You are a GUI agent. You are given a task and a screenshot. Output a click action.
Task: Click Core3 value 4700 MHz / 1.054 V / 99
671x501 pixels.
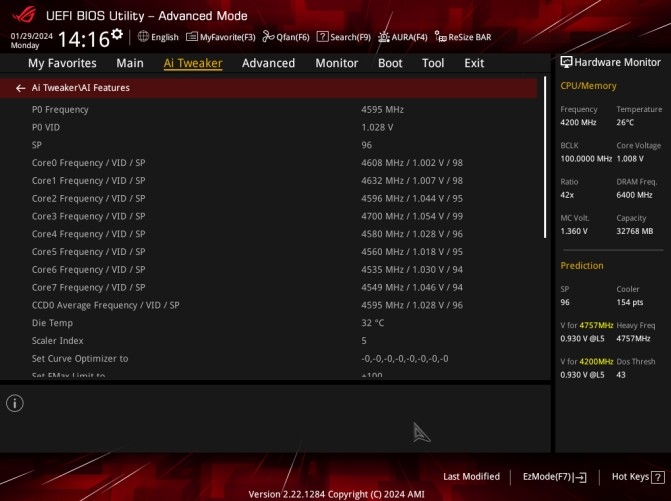click(412, 216)
